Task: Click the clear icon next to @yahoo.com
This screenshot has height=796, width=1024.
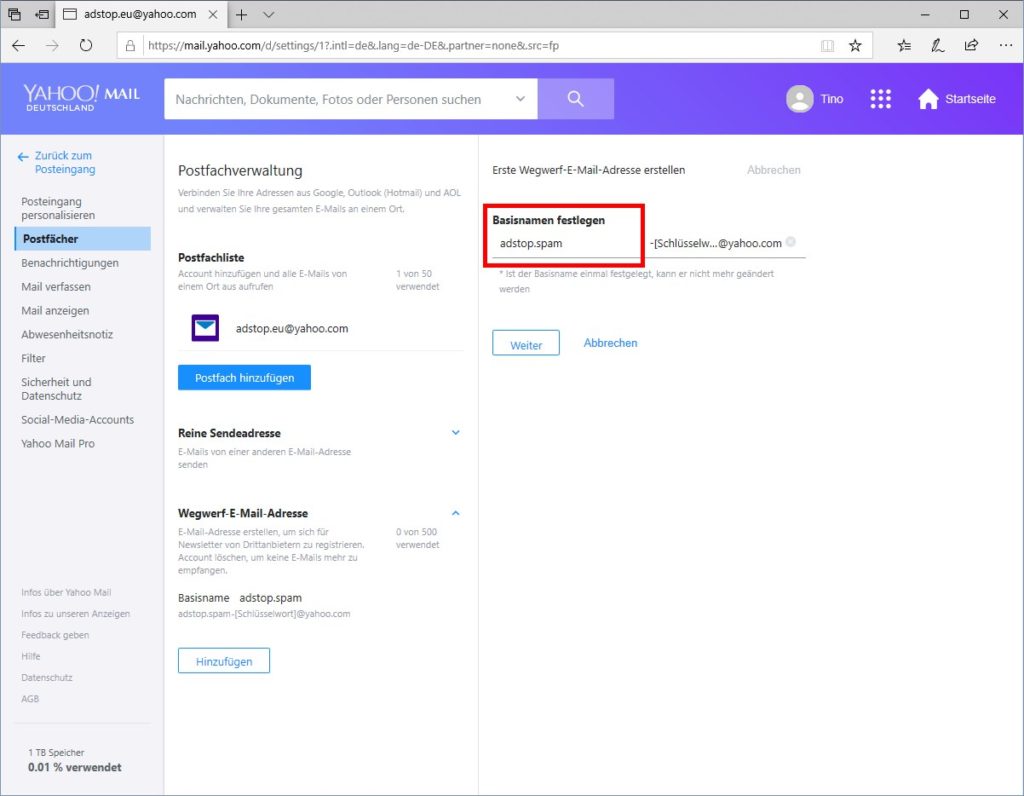Action: pos(791,242)
